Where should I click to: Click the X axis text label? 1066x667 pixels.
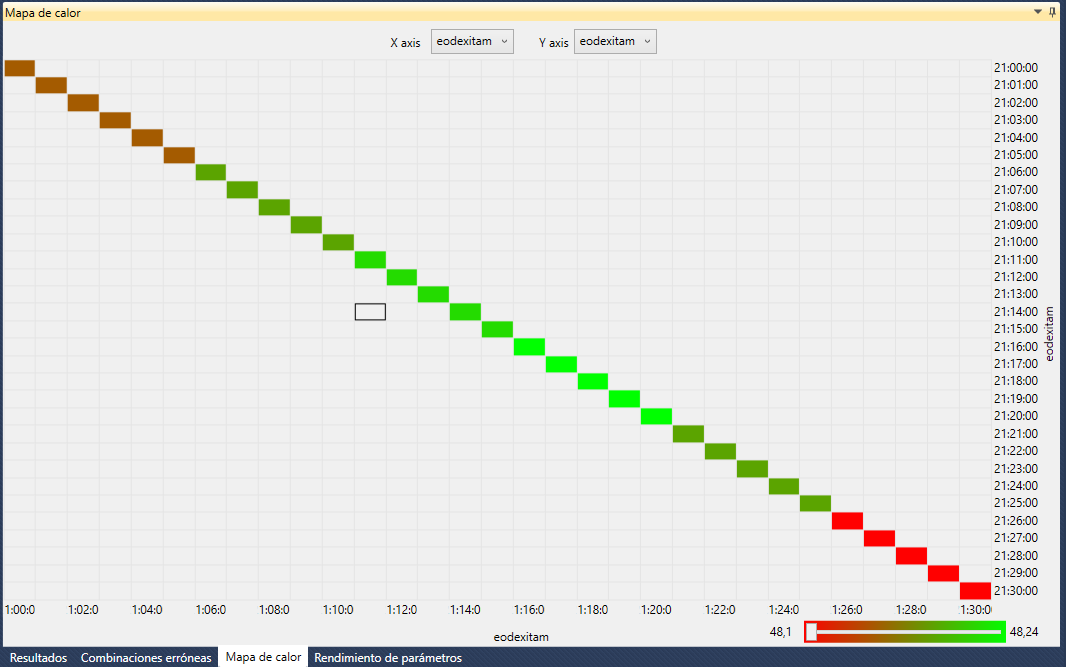[405, 42]
